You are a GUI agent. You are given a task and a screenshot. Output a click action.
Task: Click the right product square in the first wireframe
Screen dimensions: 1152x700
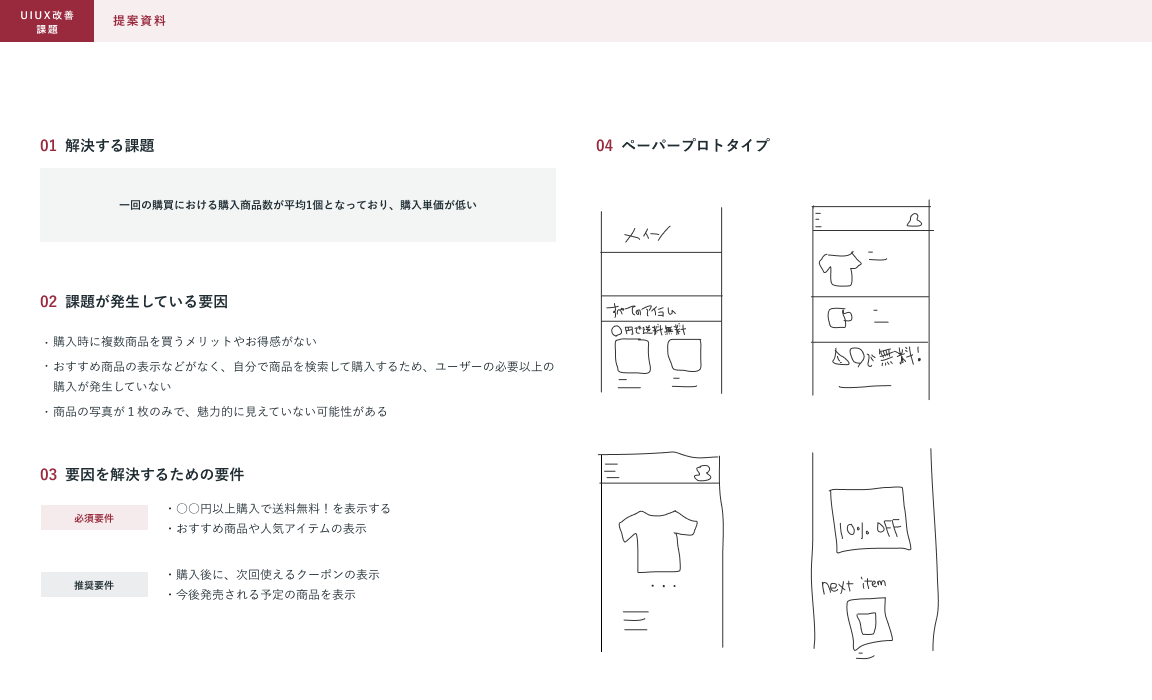(x=684, y=355)
